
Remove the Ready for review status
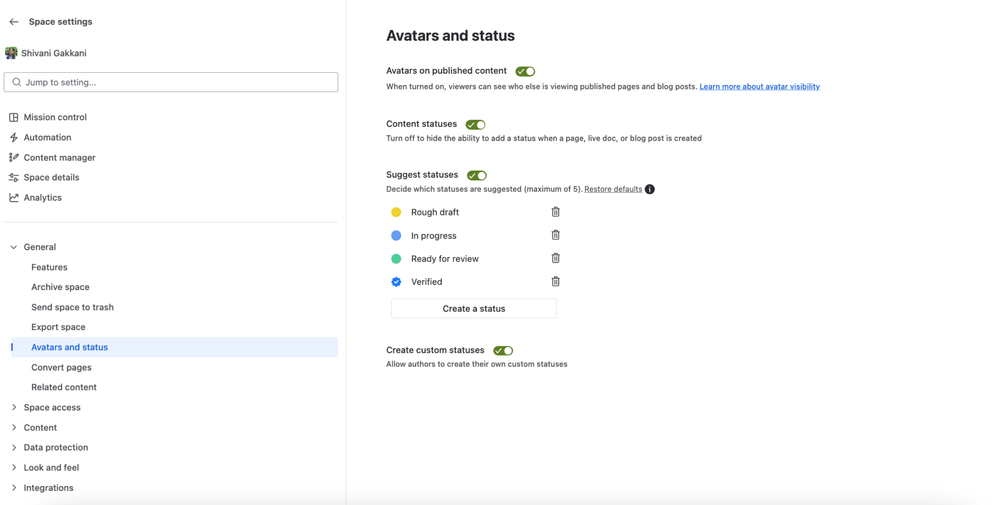pos(556,258)
